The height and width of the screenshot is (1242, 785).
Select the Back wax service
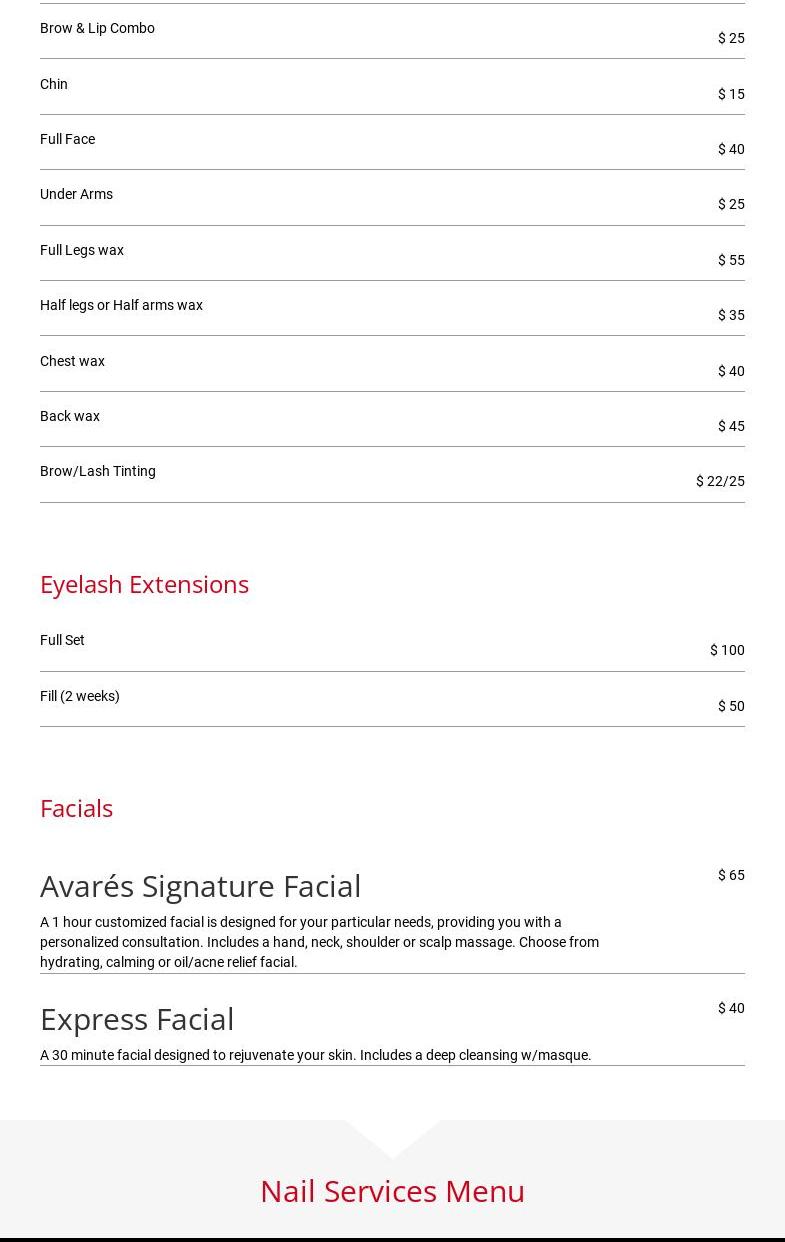point(70,416)
